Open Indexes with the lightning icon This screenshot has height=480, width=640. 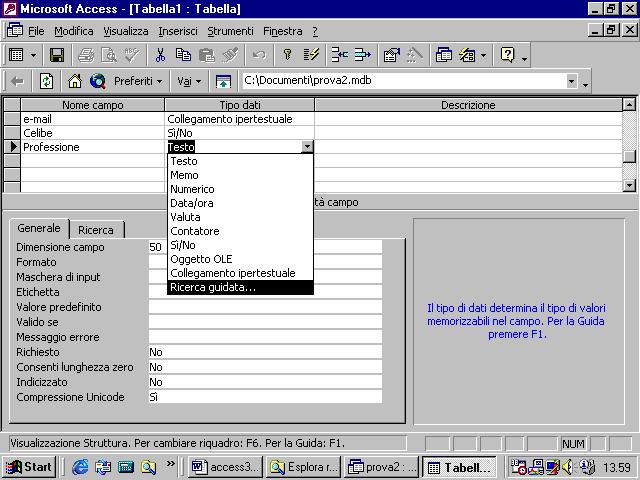[x=311, y=55]
